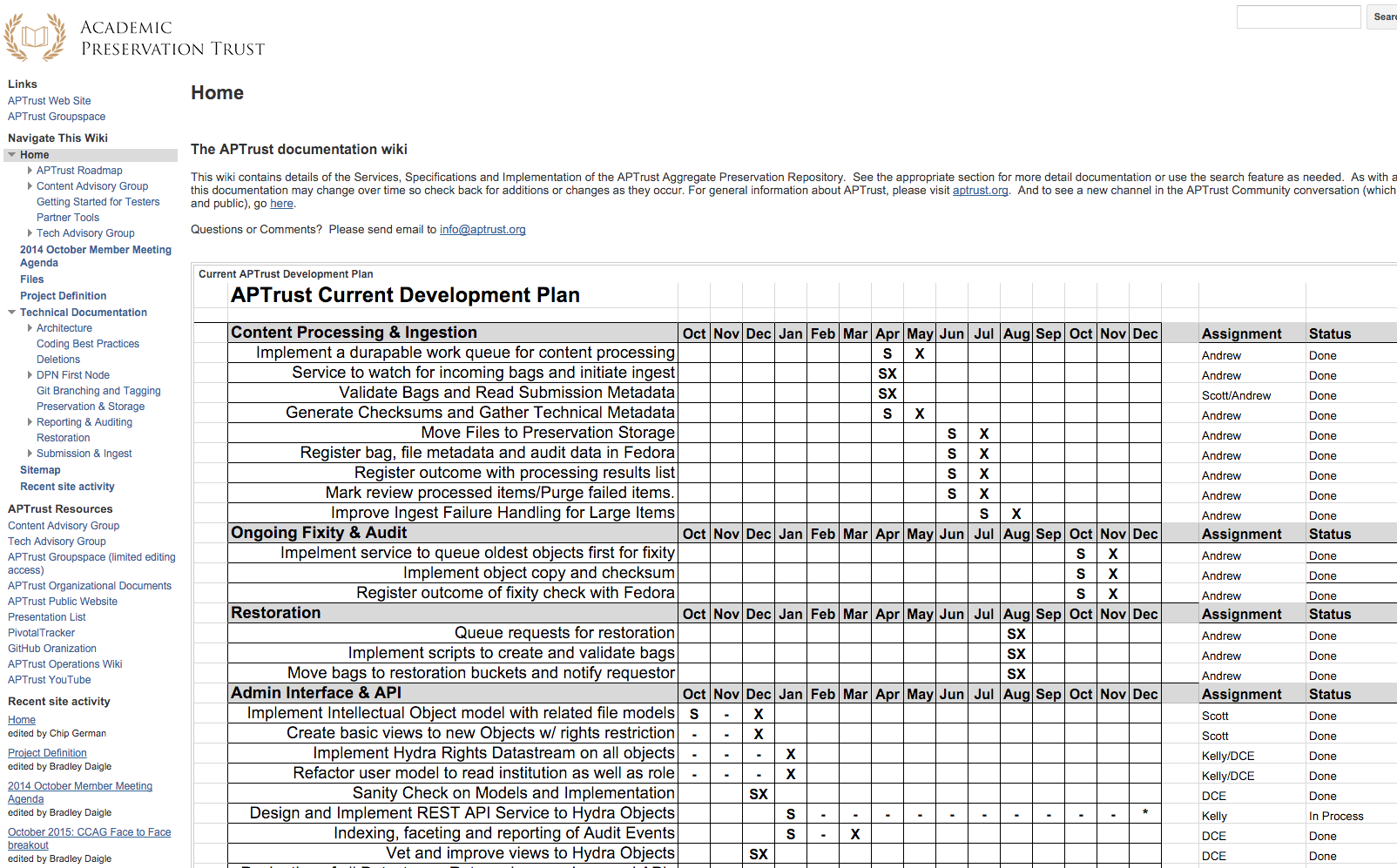
Task: Click the 'In Process' status cell
Action: [1336, 817]
